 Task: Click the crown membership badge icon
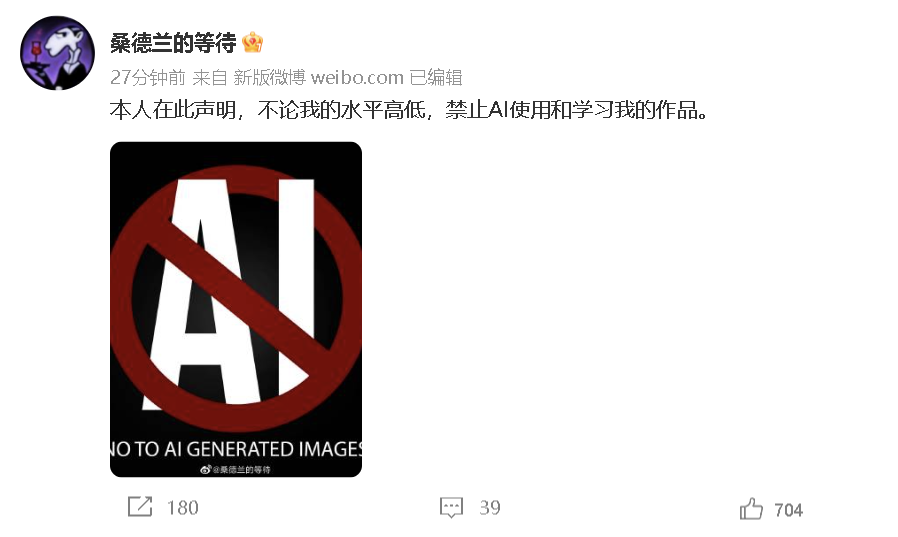tap(253, 42)
